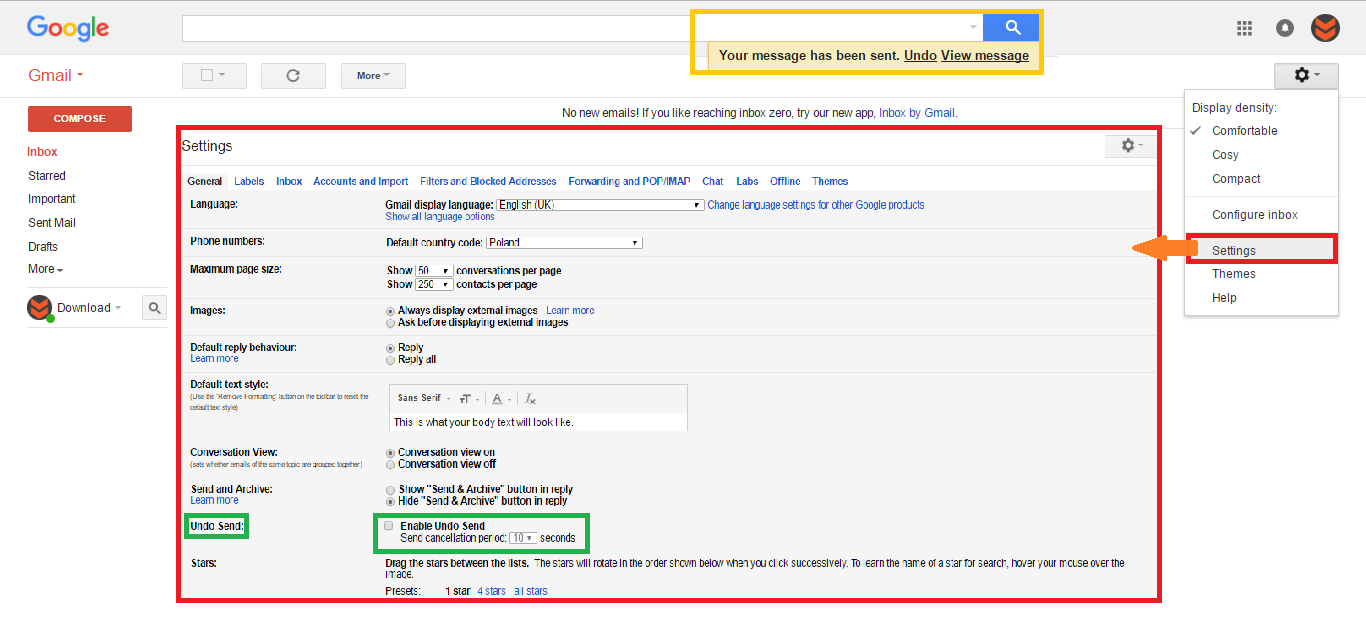The height and width of the screenshot is (626, 1366).
Task: Switch to the Labs tab
Action: 747,181
